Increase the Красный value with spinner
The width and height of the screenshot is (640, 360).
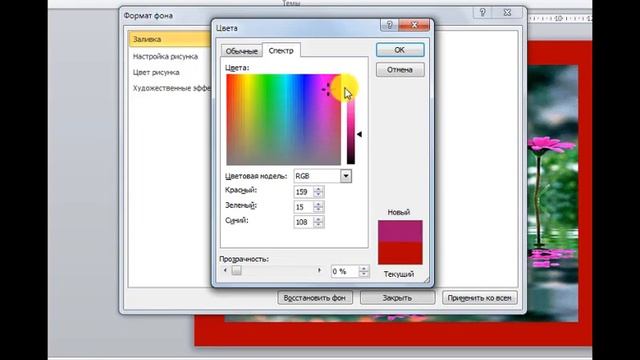(318, 189)
